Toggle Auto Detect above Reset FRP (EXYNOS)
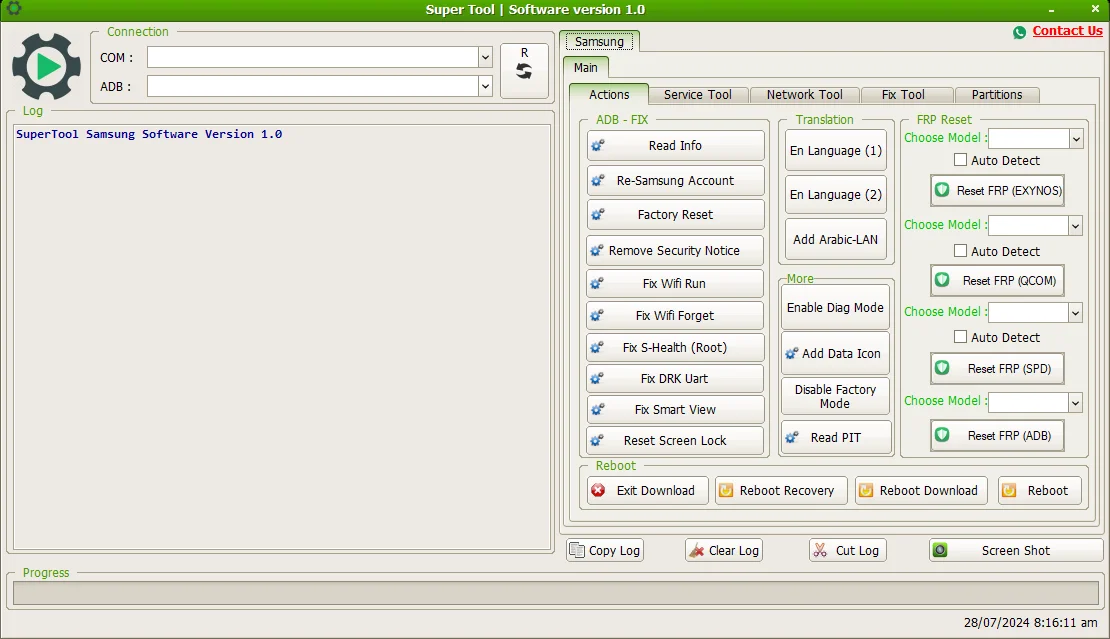This screenshot has width=1110, height=639. click(961, 160)
